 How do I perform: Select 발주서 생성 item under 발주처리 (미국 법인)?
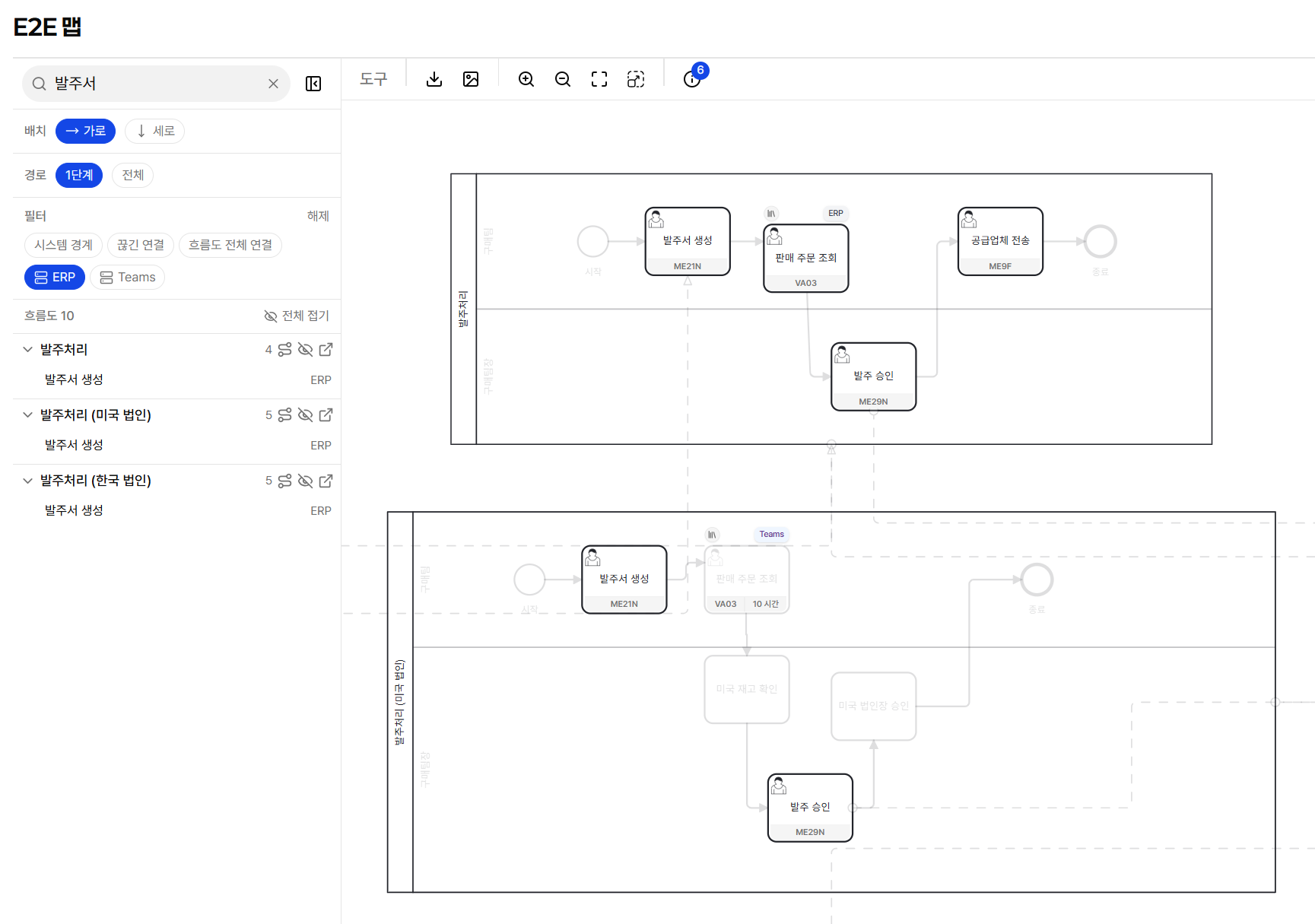click(x=177, y=445)
